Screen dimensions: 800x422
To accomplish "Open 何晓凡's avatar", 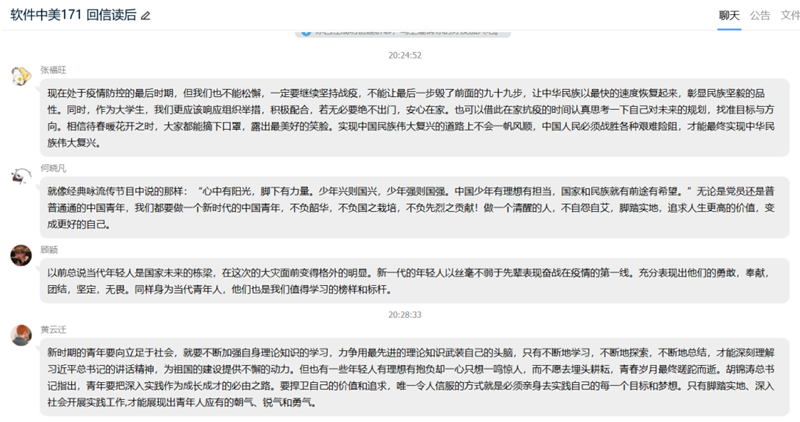I will 21,175.
